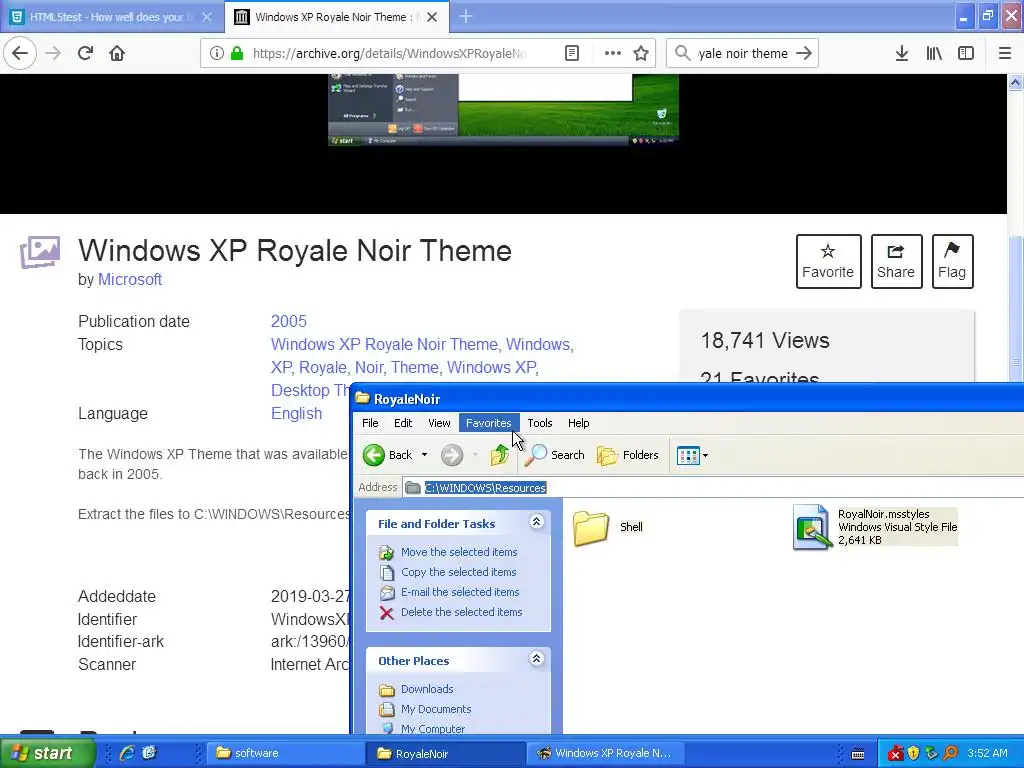Click the 2005 publication date link
The height and width of the screenshot is (768, 1024).
point(289,321)
